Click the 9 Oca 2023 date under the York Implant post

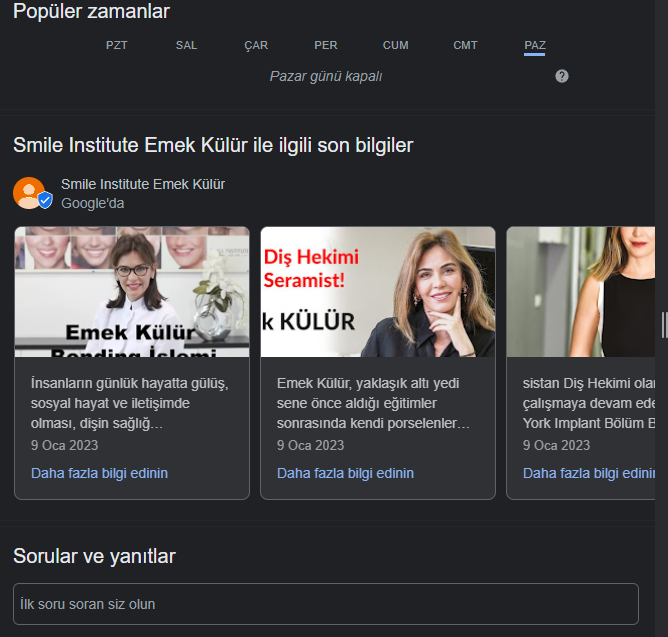pos(556,445)
